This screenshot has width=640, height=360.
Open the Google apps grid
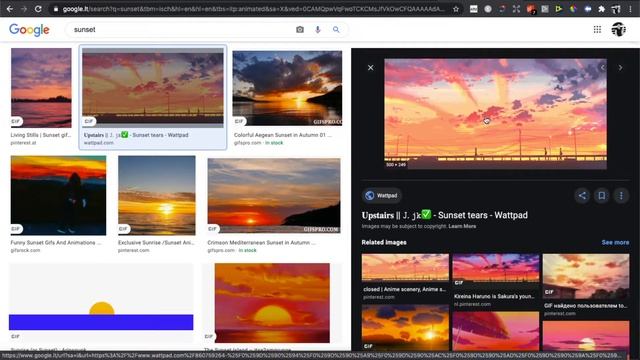[597, 29]
